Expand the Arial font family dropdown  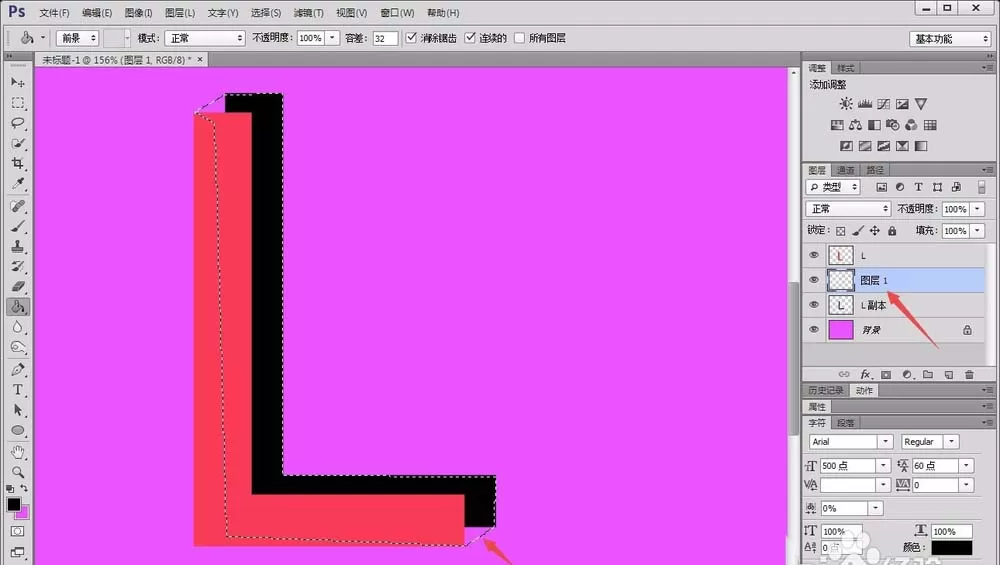[x=885, y=441]
